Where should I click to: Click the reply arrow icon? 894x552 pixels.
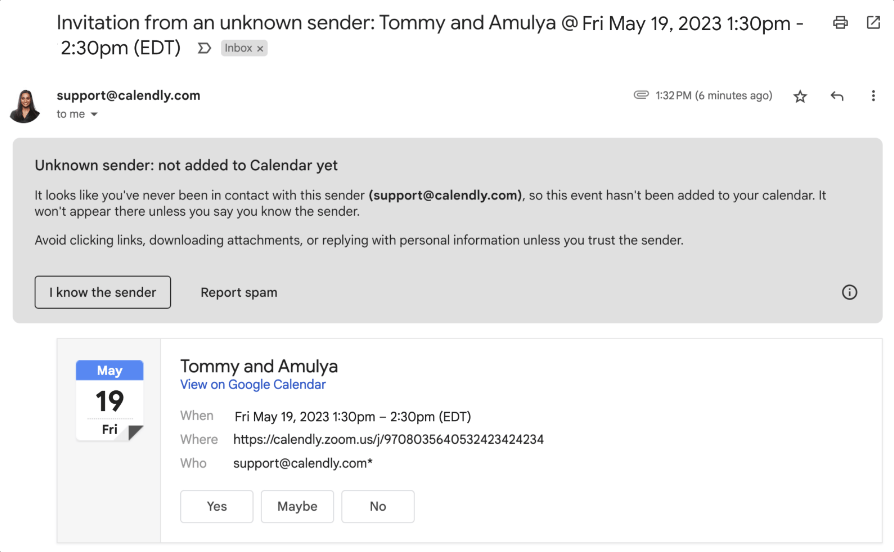pos(836,96)
